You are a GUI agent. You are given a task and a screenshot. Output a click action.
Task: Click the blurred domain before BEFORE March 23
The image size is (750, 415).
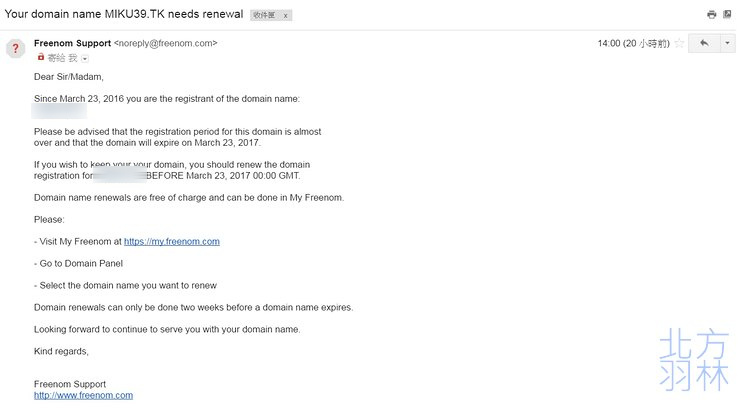(120, 173)
